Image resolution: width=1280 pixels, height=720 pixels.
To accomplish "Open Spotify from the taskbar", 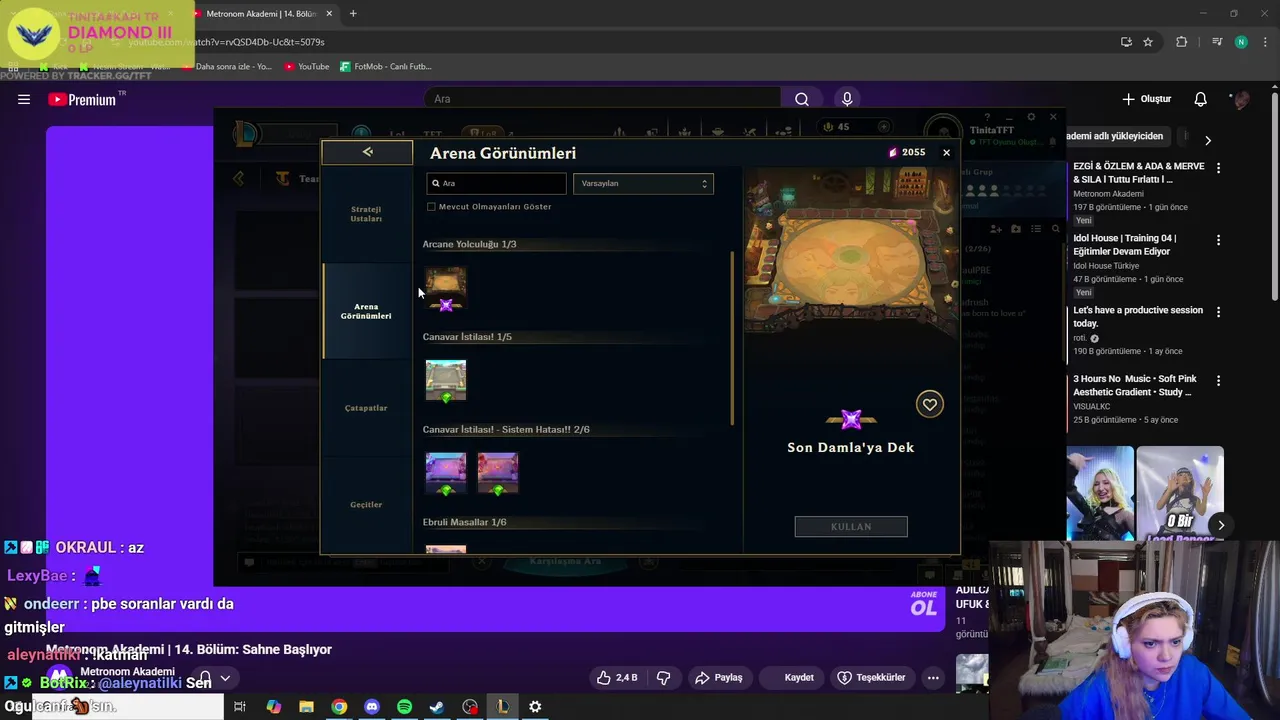I will click(404, 707).
